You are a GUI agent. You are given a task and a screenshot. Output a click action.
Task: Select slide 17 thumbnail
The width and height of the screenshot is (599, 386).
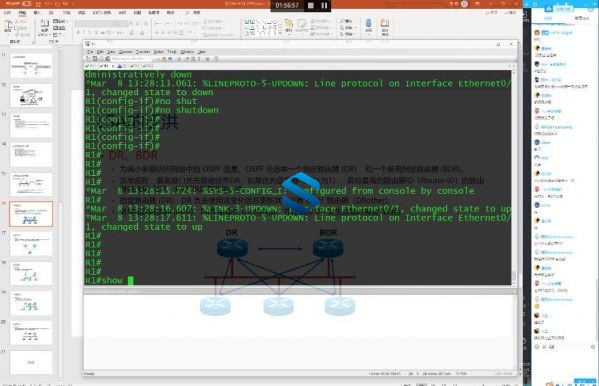pos(31,244)
